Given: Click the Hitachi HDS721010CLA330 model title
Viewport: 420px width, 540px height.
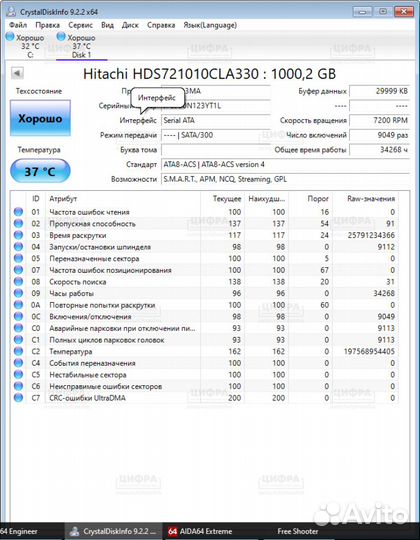Looking at the screenshot, I should tap(209, 74).
